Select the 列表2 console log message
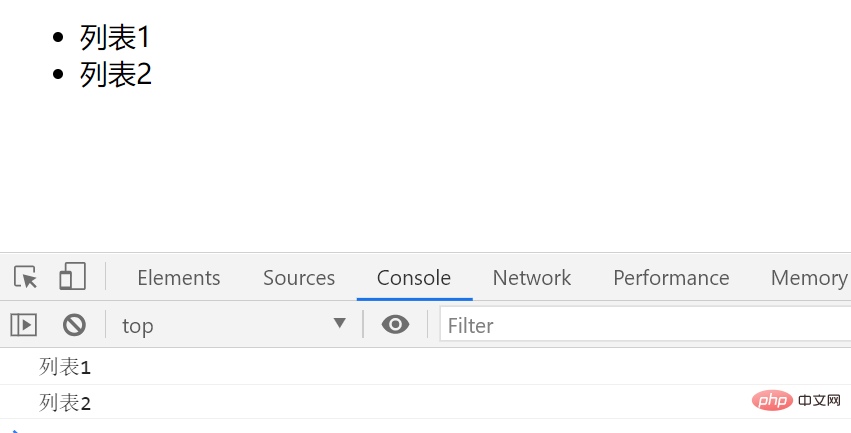851x433 pixels. [65, 403]
